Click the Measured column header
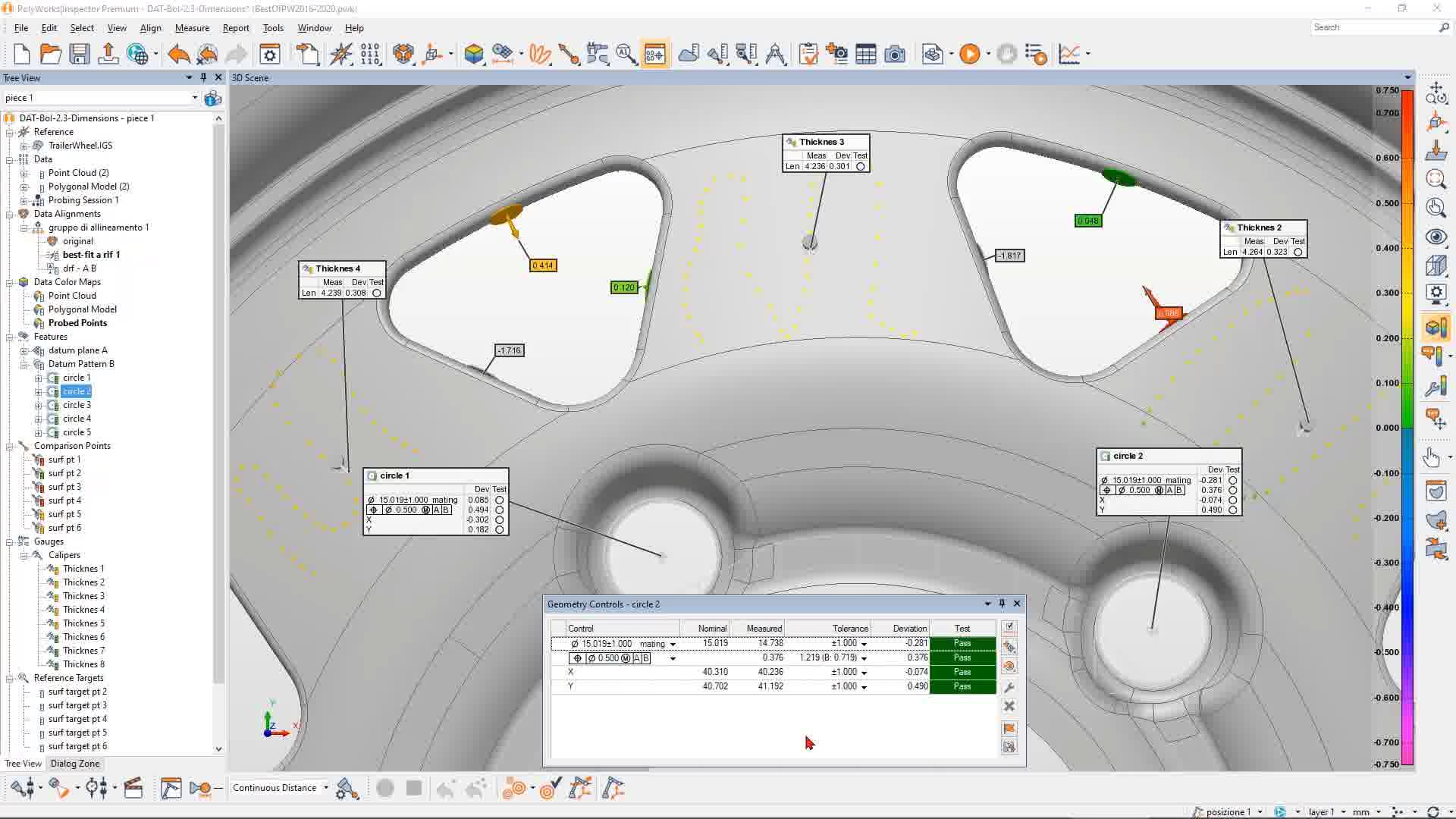The image size is (1456, 819). pyautogui.click(x=758, y=628)
